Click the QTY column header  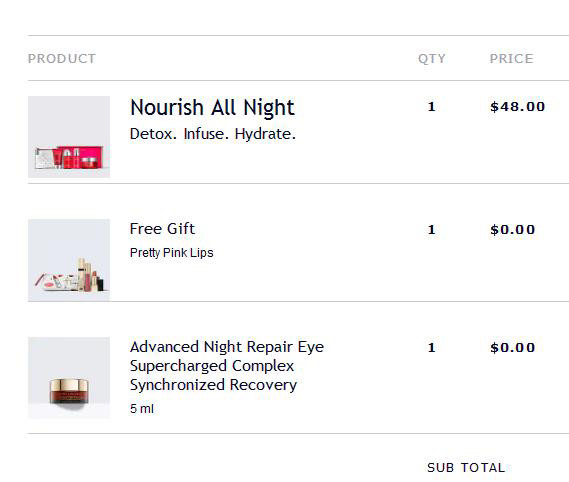click(431, 58)
